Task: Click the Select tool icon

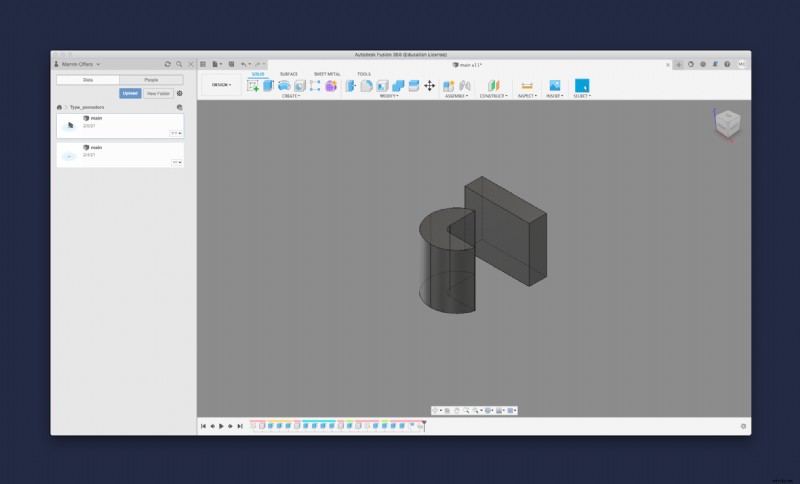Action: [582, 86]
